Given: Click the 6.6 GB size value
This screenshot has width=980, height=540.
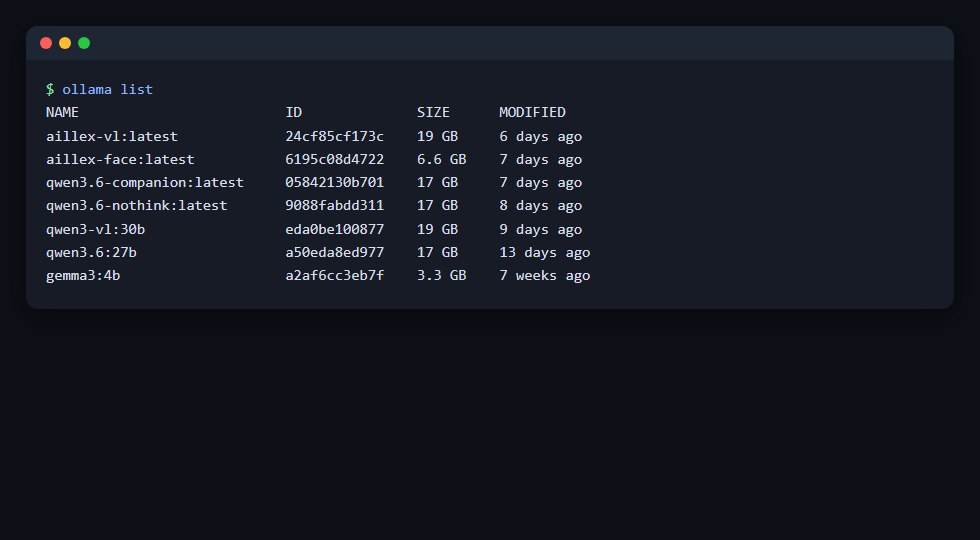Looking at the screenshot, I should tap(442, 159).
